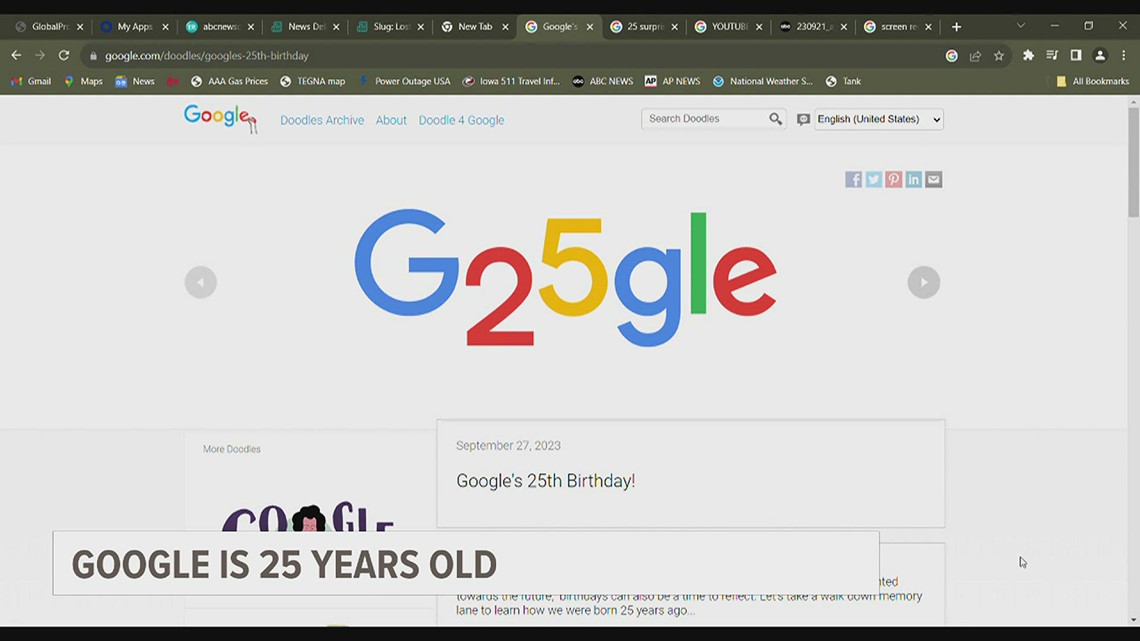Open the Gmail bookmark

[x=31, y=81]
